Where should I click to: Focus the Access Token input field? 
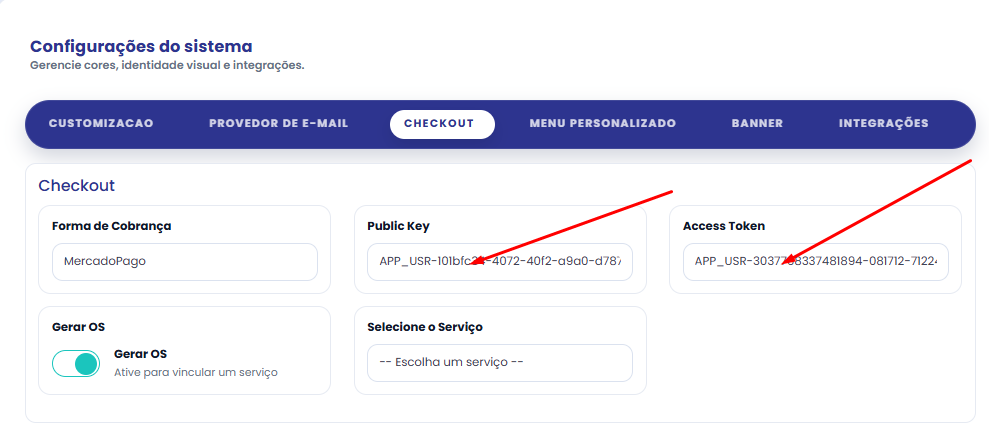pyautogui.click(x=816, y=262)
